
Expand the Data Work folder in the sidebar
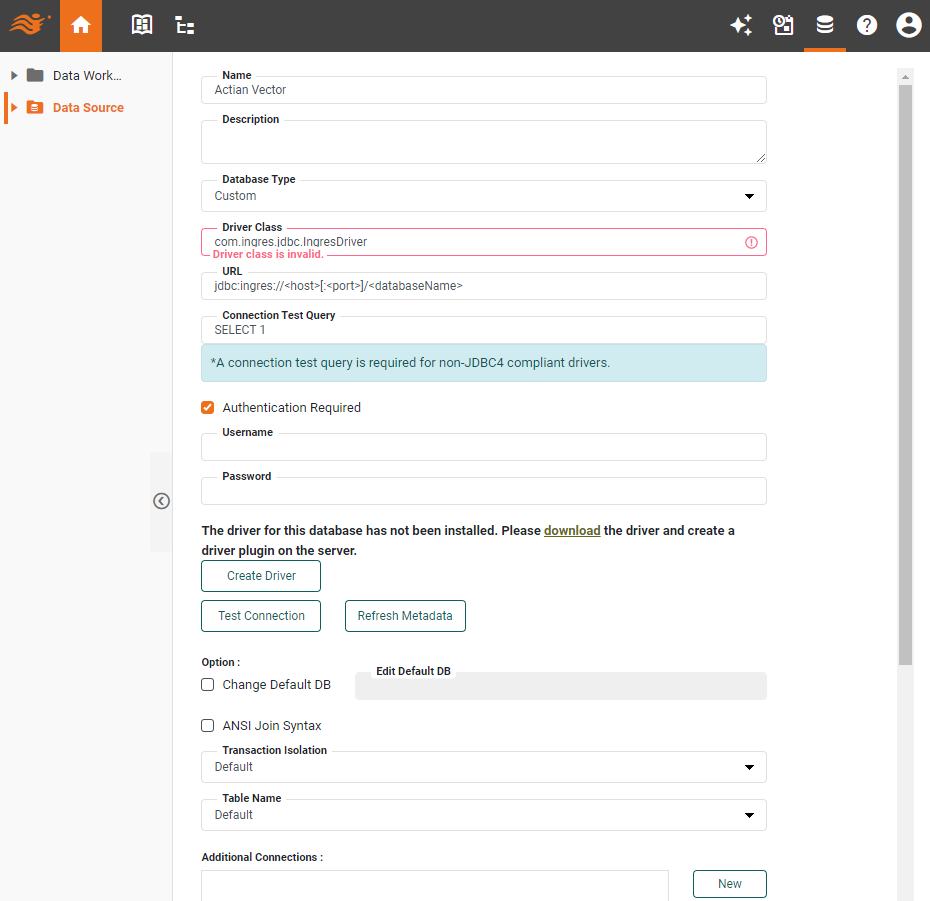[13, 74]
